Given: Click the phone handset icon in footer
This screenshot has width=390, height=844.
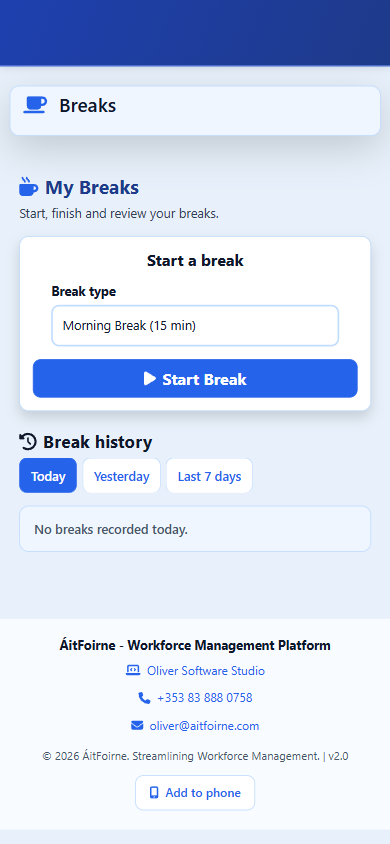Looking at the screenshot, I should (x=144, y=698).
